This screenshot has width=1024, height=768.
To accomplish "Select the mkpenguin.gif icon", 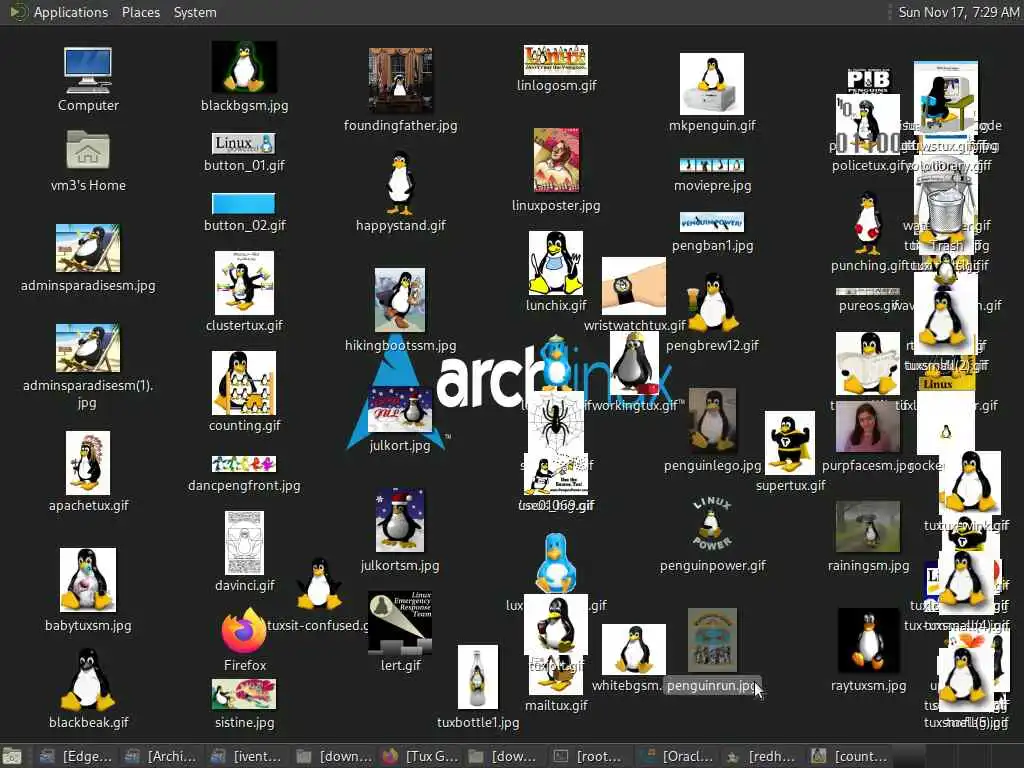I will click(x=712, y=84).
